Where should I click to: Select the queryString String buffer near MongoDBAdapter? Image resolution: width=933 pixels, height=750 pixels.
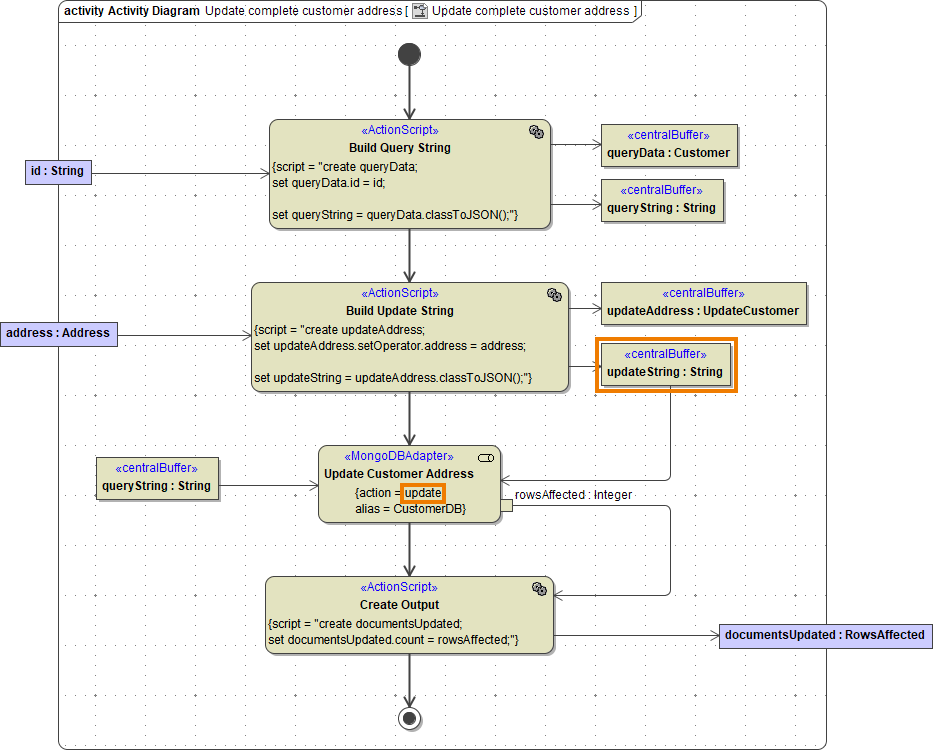[x=157, y=479]
